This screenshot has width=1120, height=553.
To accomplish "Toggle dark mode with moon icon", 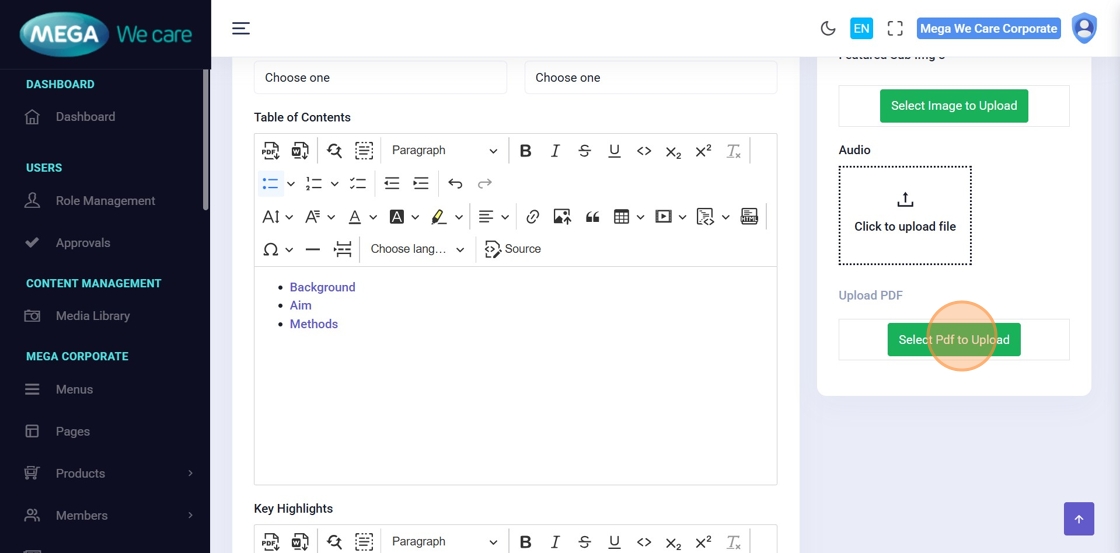I will pyautogui.click(x=827, y=29).
